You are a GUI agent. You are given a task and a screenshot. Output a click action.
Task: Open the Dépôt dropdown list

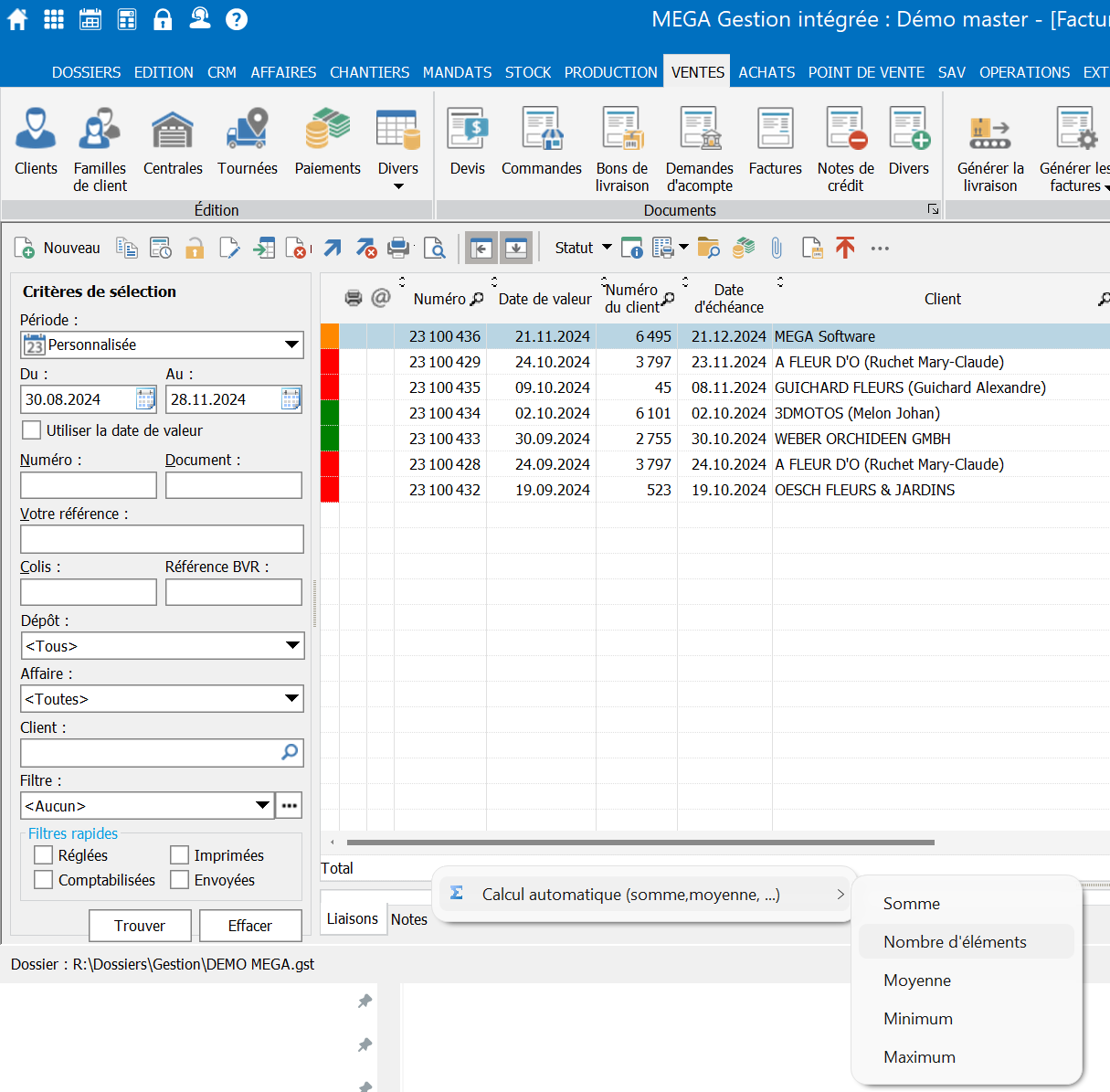[x=291, y=646]
